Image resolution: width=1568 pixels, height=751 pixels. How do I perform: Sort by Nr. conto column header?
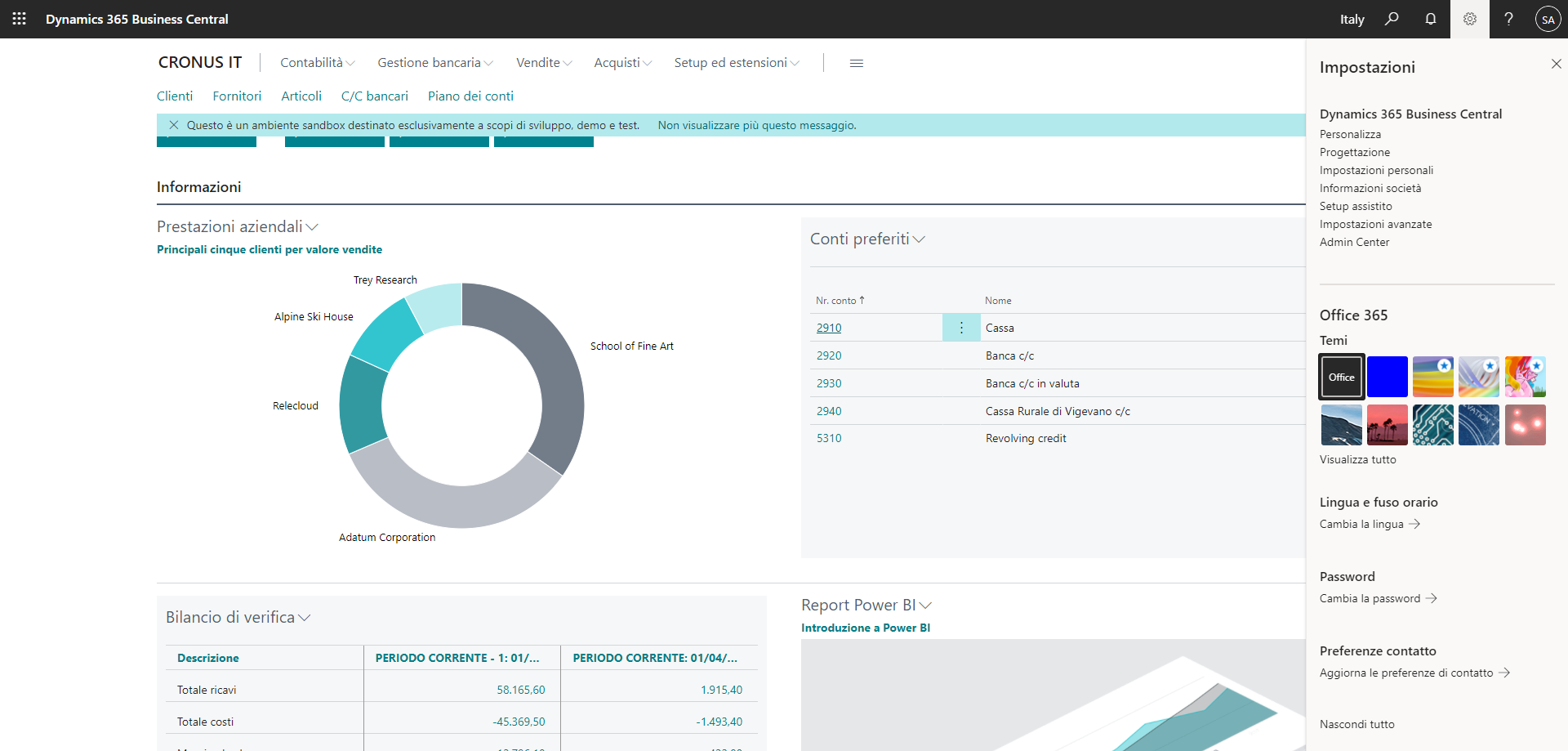pos(840,301)
